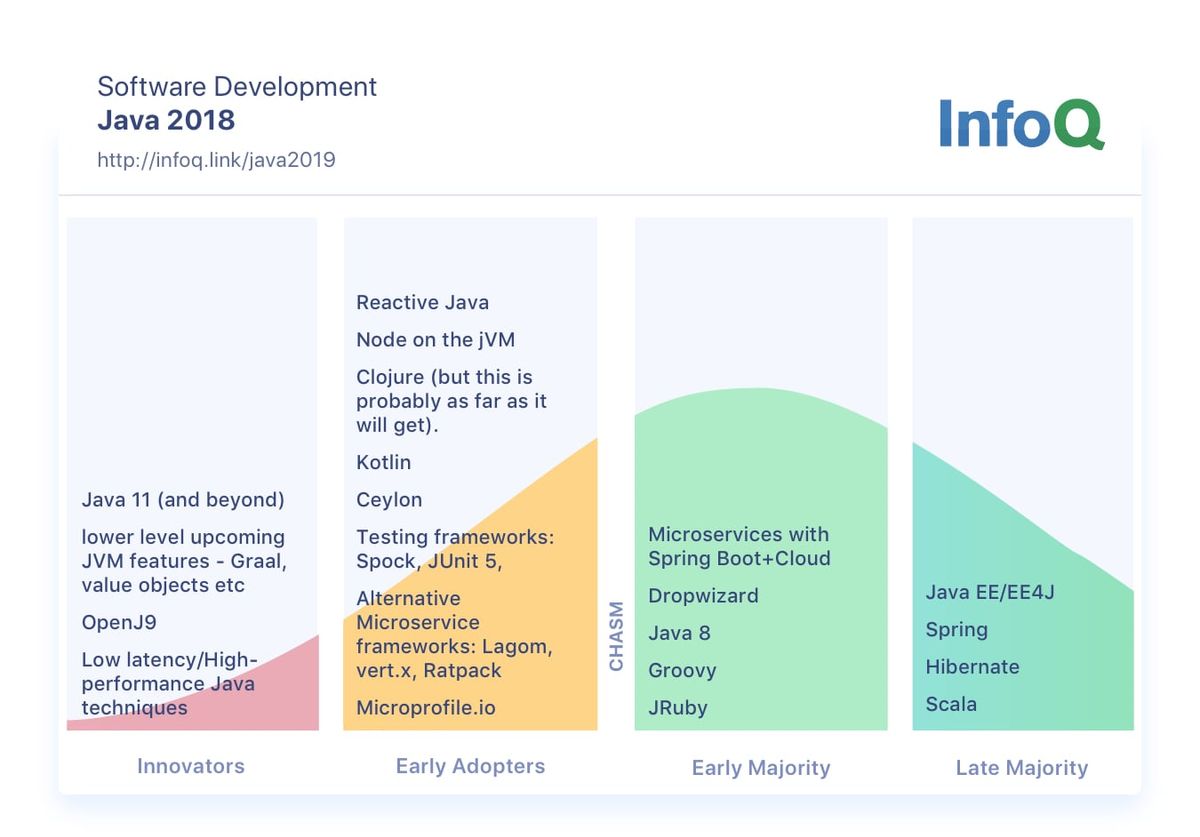The width and height of the screenshot is (1200, 837).
Task: Select the 'Spring' entry
Action: (x=956, y=630)
